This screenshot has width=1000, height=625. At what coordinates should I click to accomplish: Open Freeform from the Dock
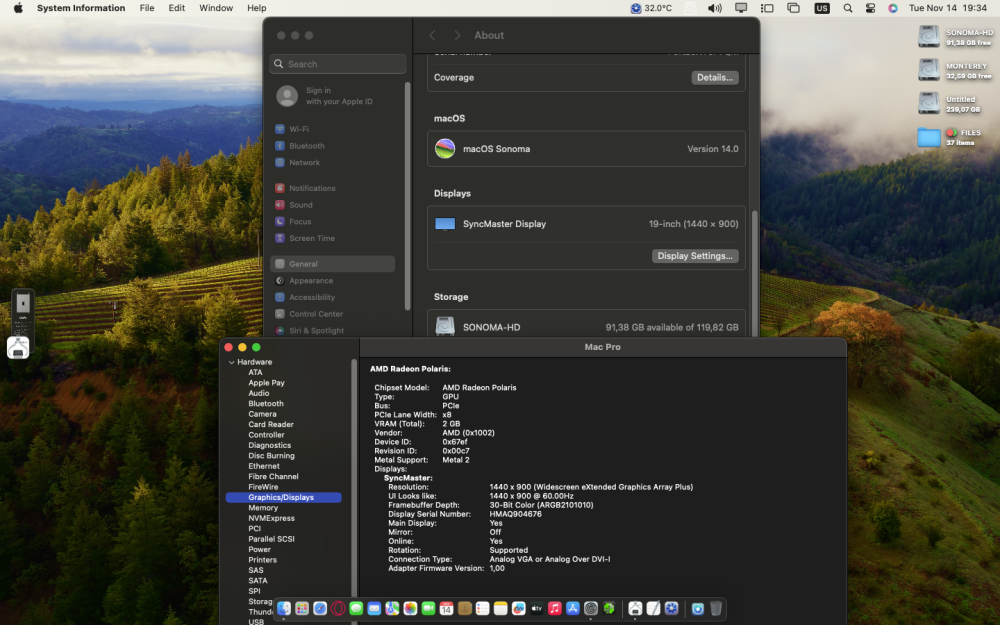(518, 608)
